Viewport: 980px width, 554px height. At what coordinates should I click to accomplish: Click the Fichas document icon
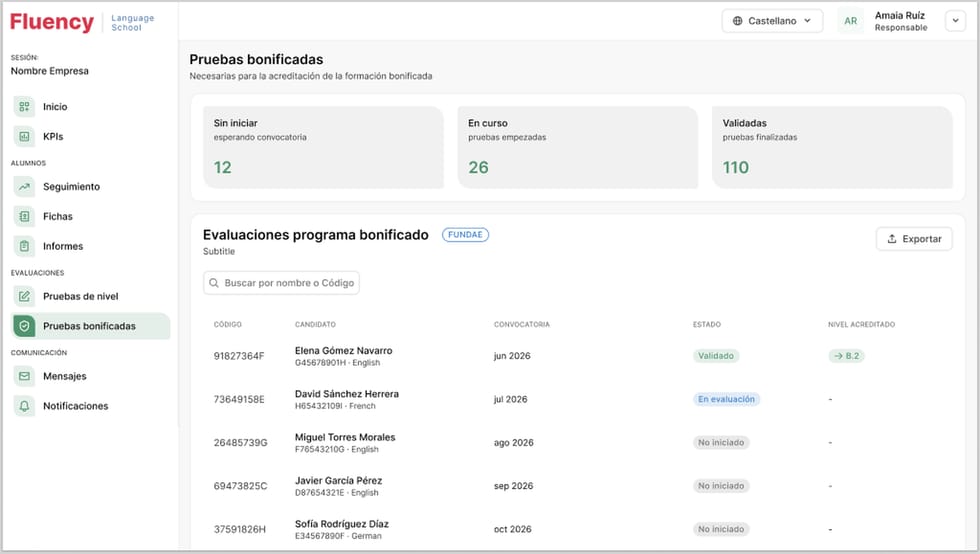[24, 216]
